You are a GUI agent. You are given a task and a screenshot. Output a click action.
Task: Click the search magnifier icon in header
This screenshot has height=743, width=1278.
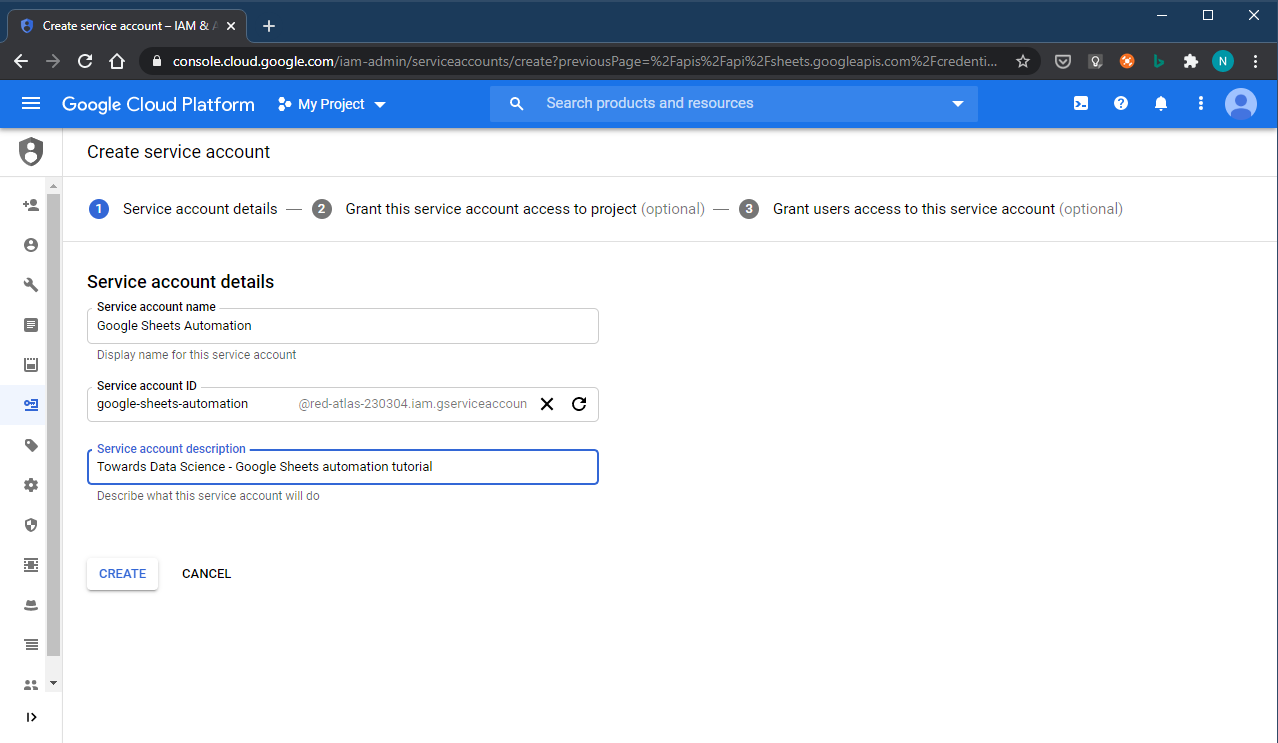[x=516, y=103]
